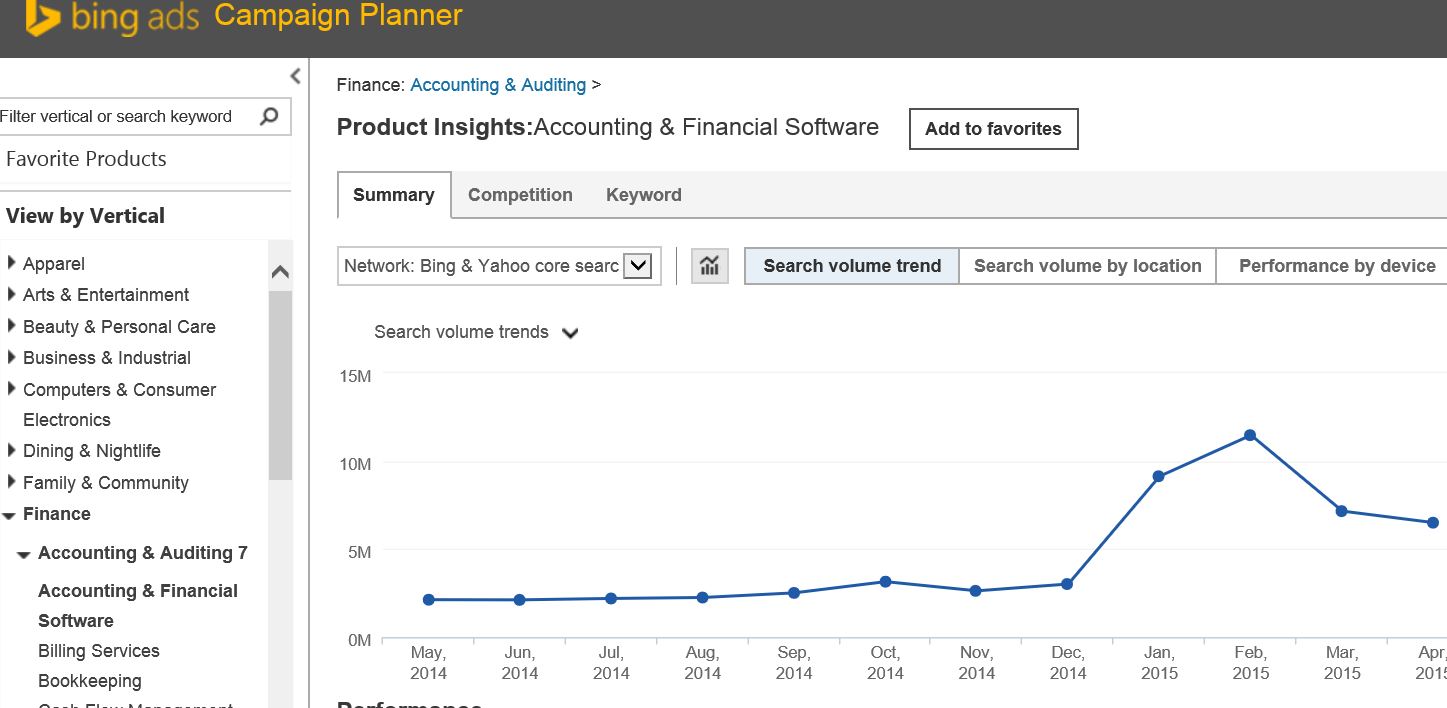Collapse the sidebar with the left chevron
The image size is (1447, 708).
coord(295,76)
